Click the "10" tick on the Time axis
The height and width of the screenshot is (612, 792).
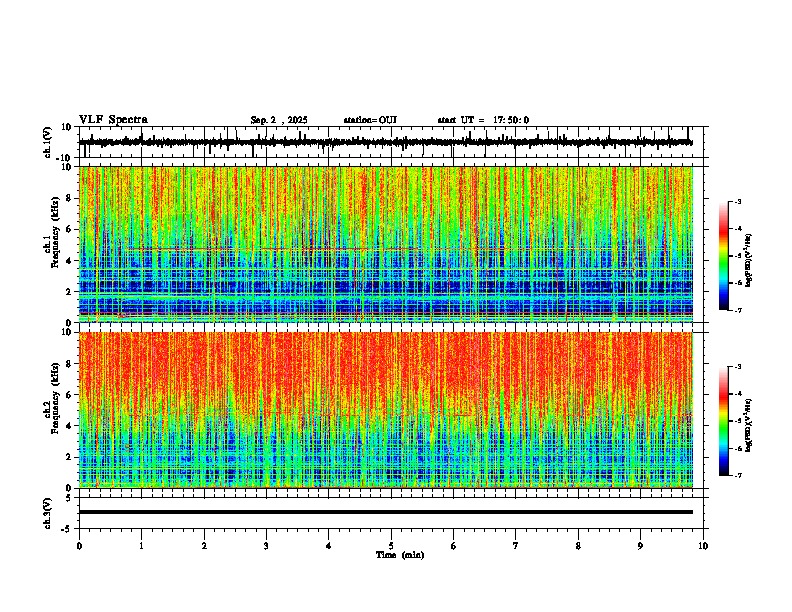(x=703, y=546)
